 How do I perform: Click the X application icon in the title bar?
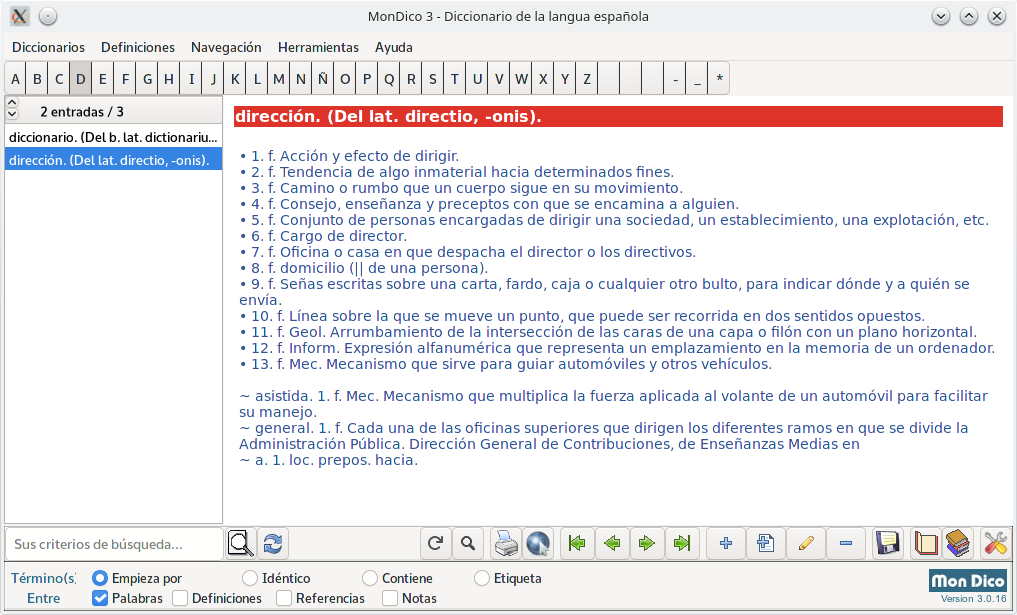pos(19,16)
